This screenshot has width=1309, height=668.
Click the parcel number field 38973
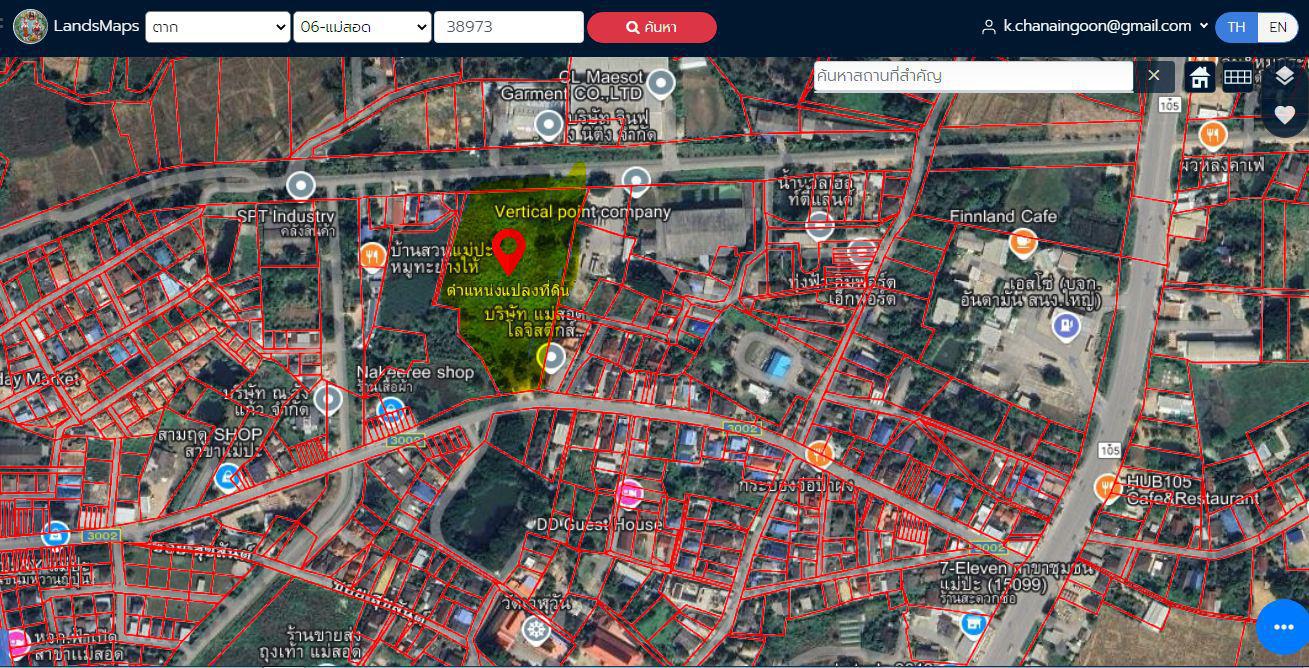[x=508, y=27]
